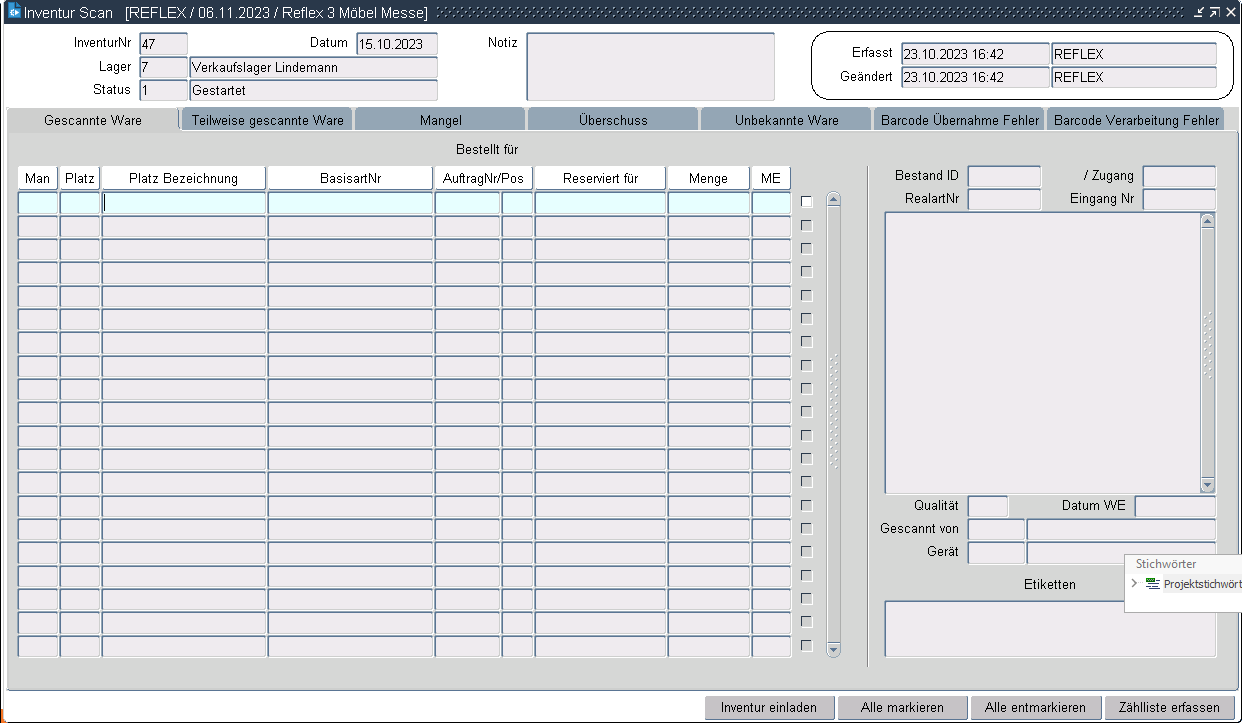Open the Überschuss tab
Screen dimensions: 1242x723
613,120
